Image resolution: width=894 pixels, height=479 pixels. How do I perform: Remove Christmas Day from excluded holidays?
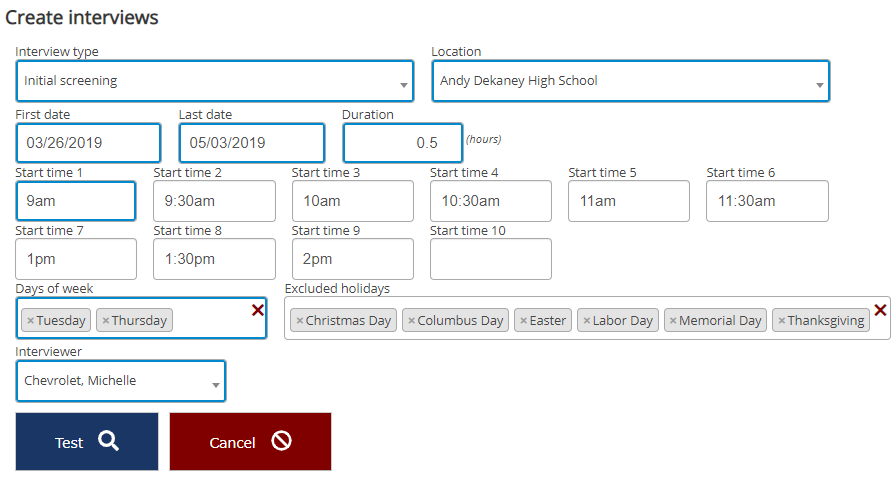(299, 321)
